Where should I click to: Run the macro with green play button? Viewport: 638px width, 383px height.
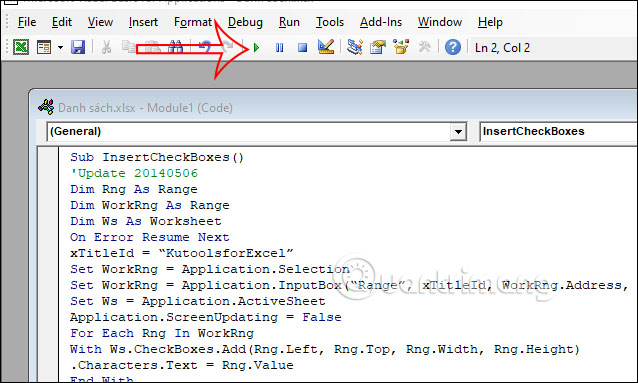pyautogui.click(x=256, y=48)
